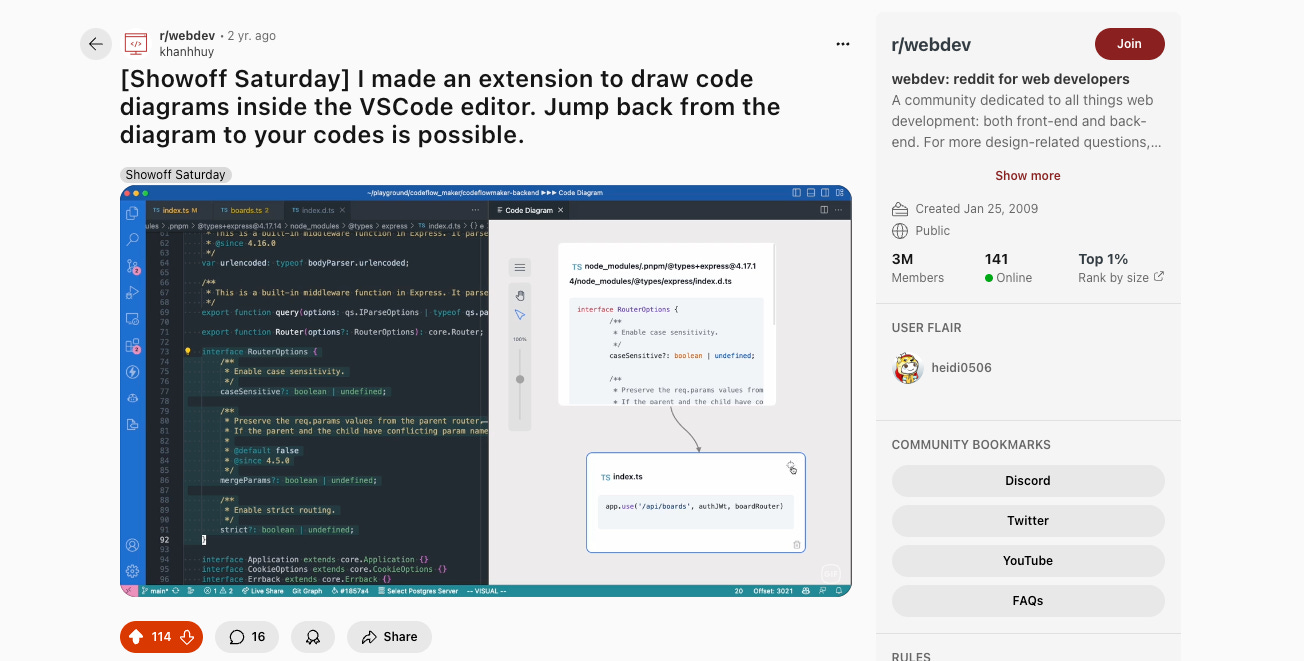Viewport: 1304px width, 661px height.
Task: Open user khanhhuy's profile
Action: click(x=189, y=51)
